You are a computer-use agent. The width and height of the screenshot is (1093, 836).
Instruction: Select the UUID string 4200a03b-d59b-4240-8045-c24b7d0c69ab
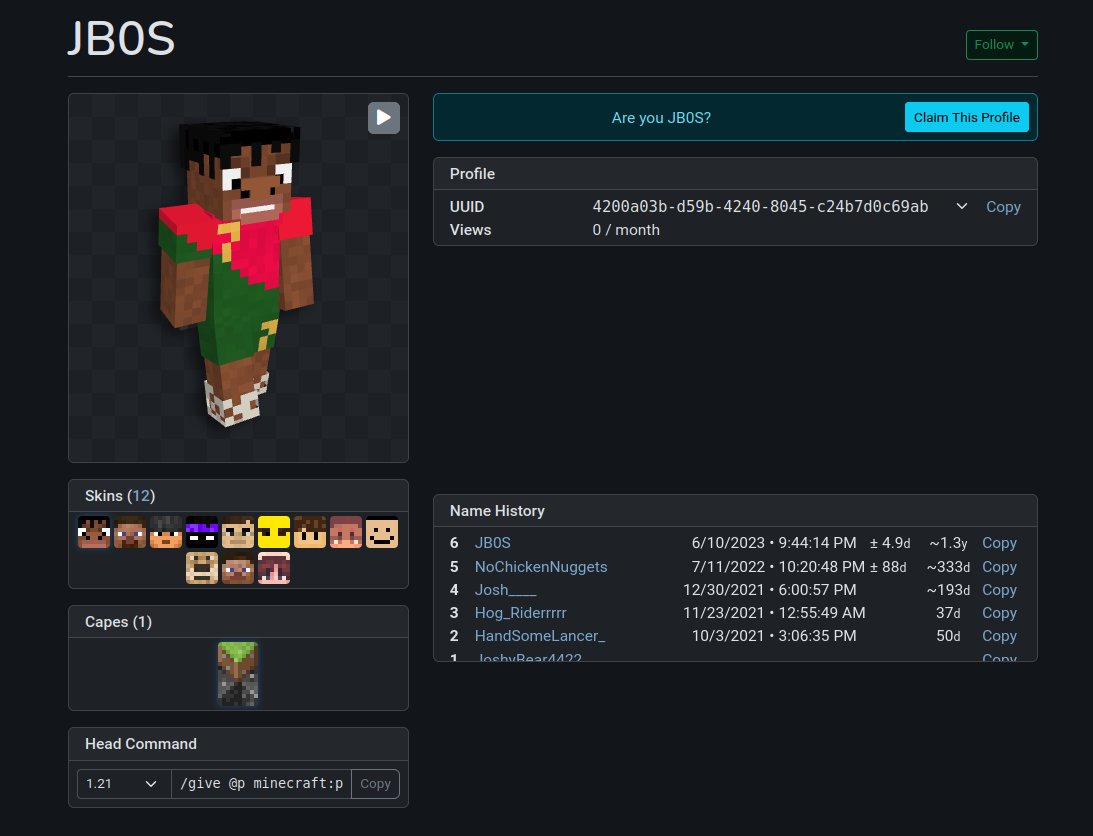click(760, 206)
